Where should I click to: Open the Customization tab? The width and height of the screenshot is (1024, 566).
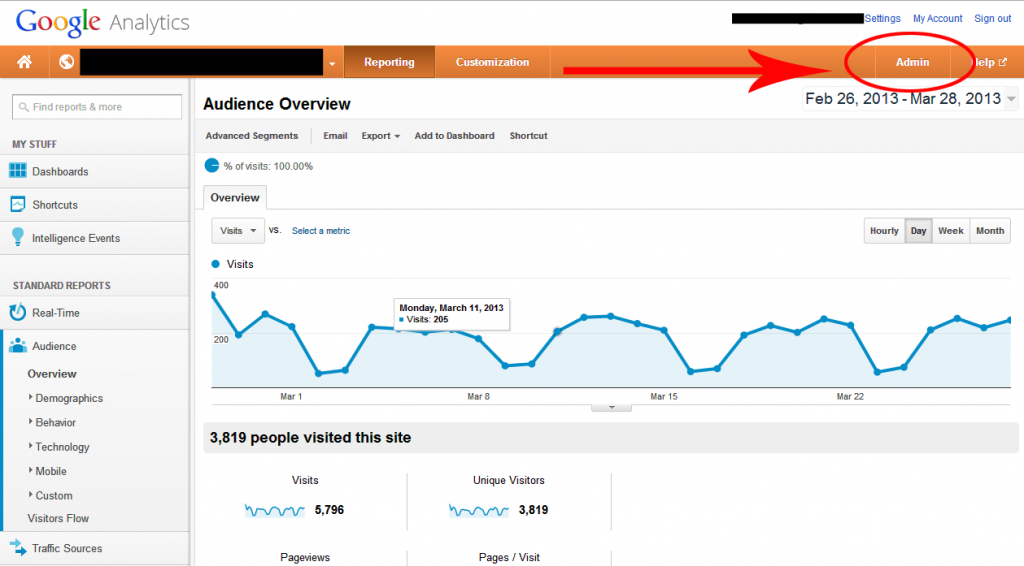pyautogui.click(x=492, y=62)
